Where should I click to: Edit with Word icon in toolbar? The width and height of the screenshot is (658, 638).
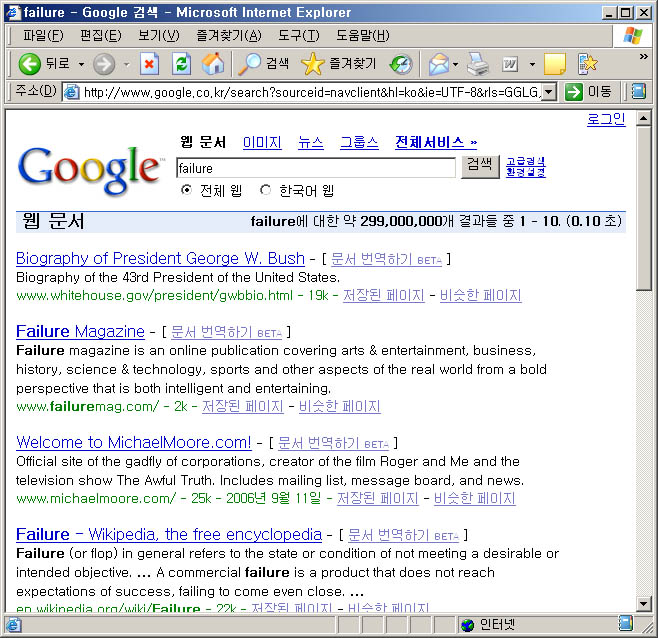click(x=510, y=64)
